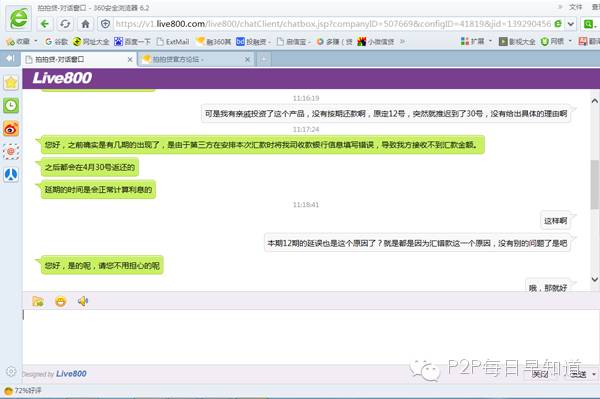The width and height of the screenshot is (600, 399).
Task: Close the 拍拍贷-对话窗口 tab
Action: 130,60
